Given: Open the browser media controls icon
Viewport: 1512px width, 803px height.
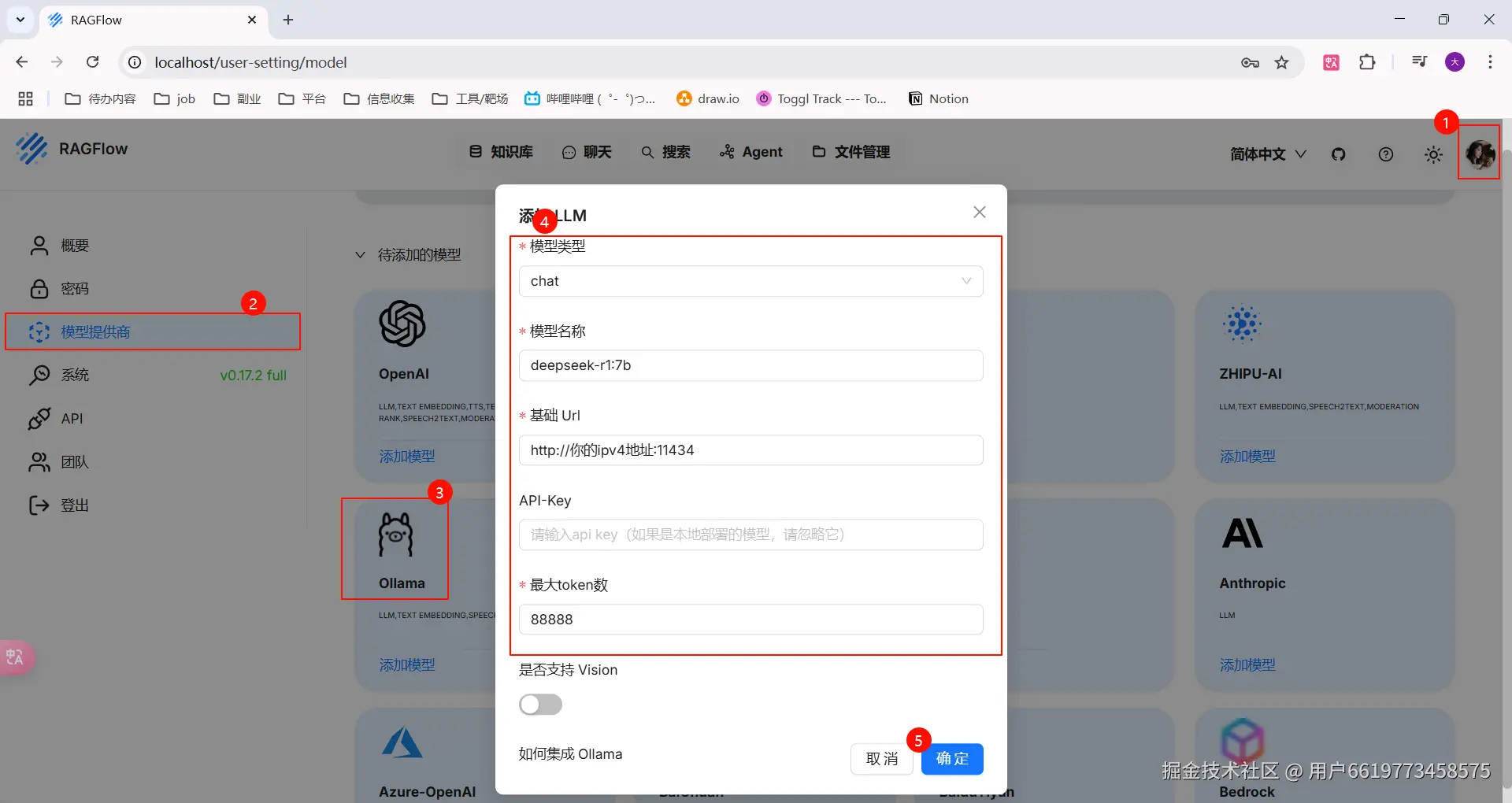Looking at the screenshot, I should pyautogui.click(x=1419, y=61).
